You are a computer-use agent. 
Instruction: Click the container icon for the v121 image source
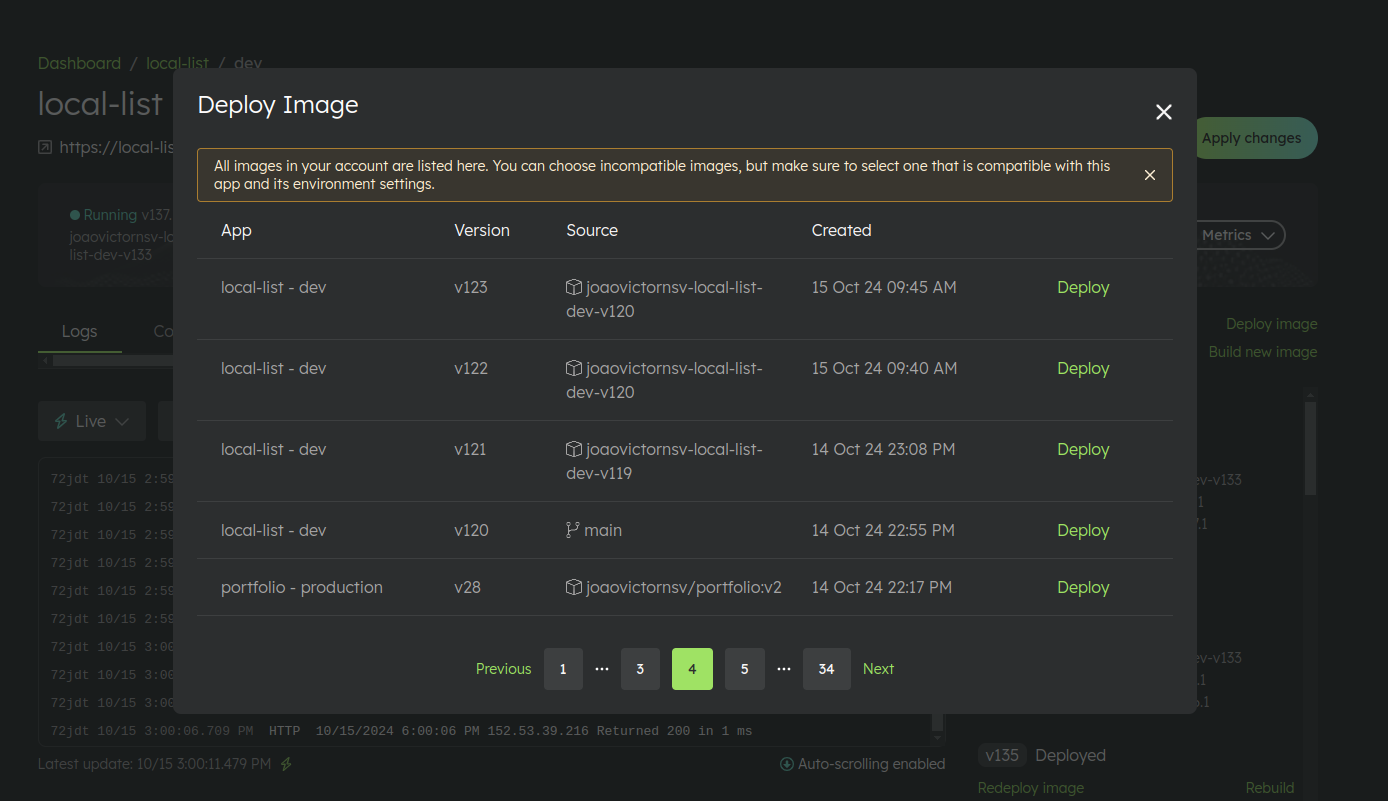(573, 448)
